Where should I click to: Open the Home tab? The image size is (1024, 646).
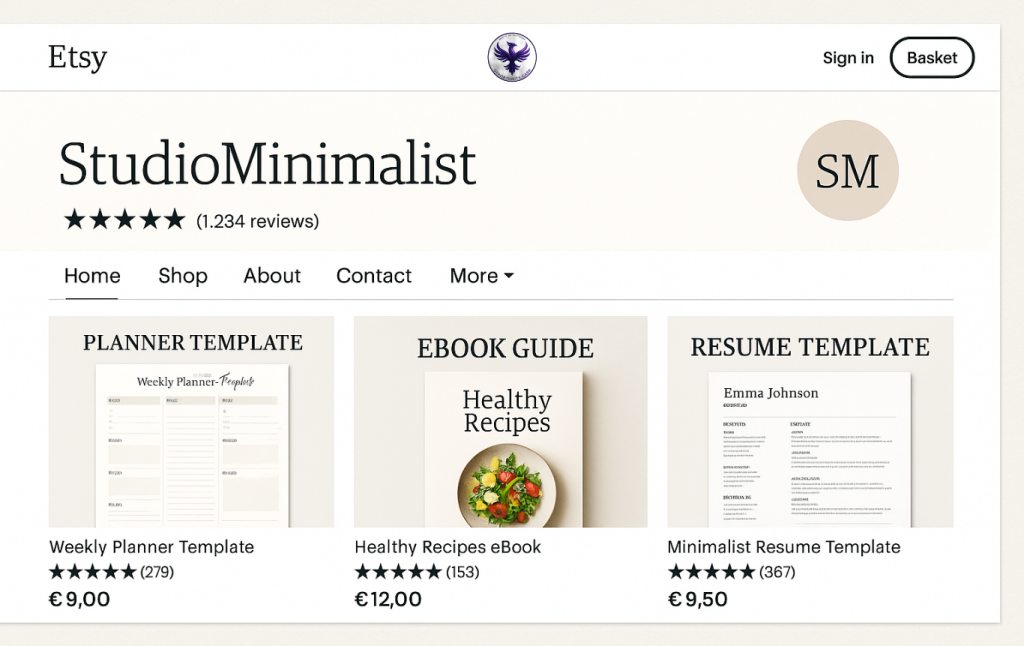click(x=92, y=276)
